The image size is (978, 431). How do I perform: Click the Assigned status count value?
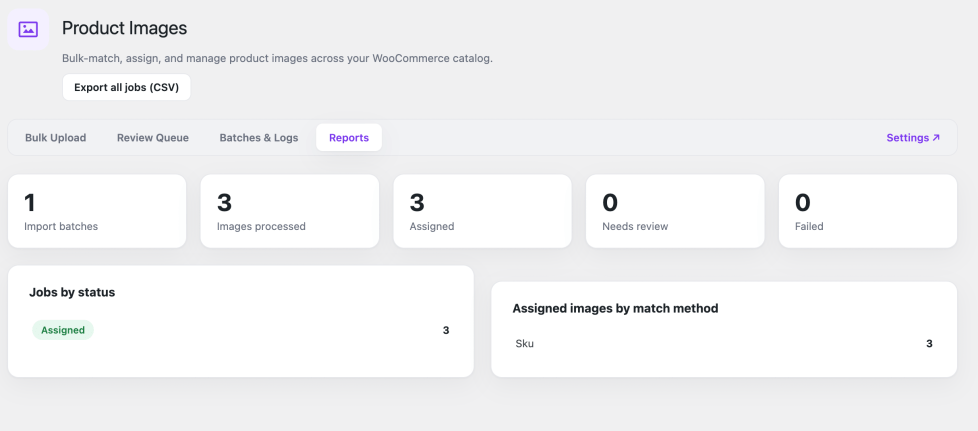pos(446,331)
